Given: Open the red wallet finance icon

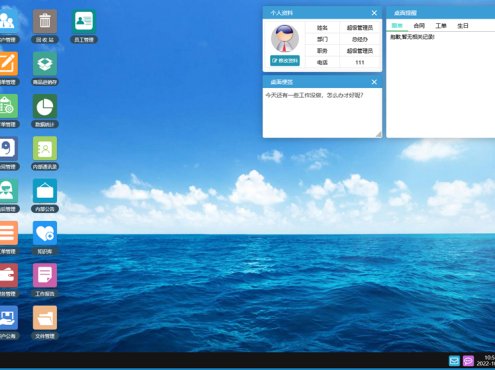Looking at the screenshot, I should click(8, 275).
